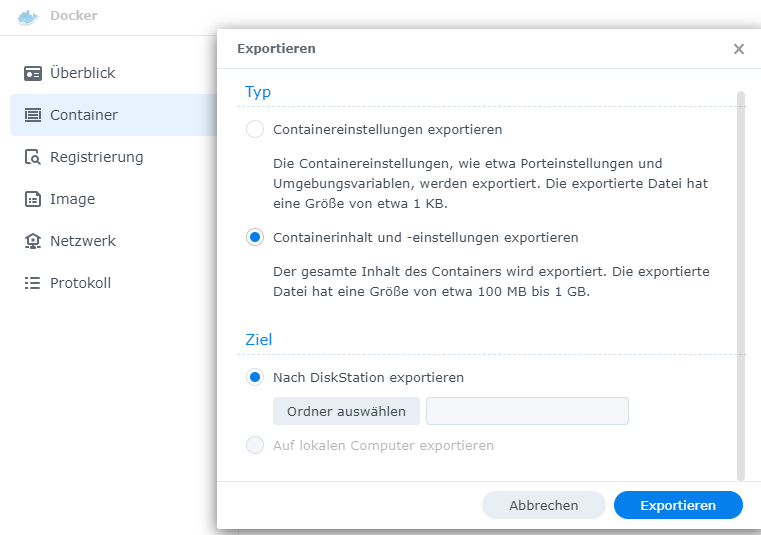Click the Abbrechen button
The height and width of the screenshot is (535, 761).
[x=544, y=505]
